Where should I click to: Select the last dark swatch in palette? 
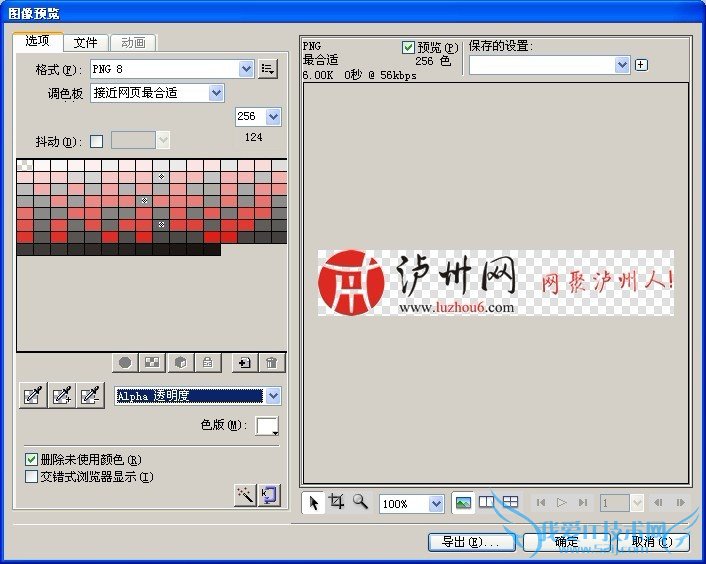point(212,249)
